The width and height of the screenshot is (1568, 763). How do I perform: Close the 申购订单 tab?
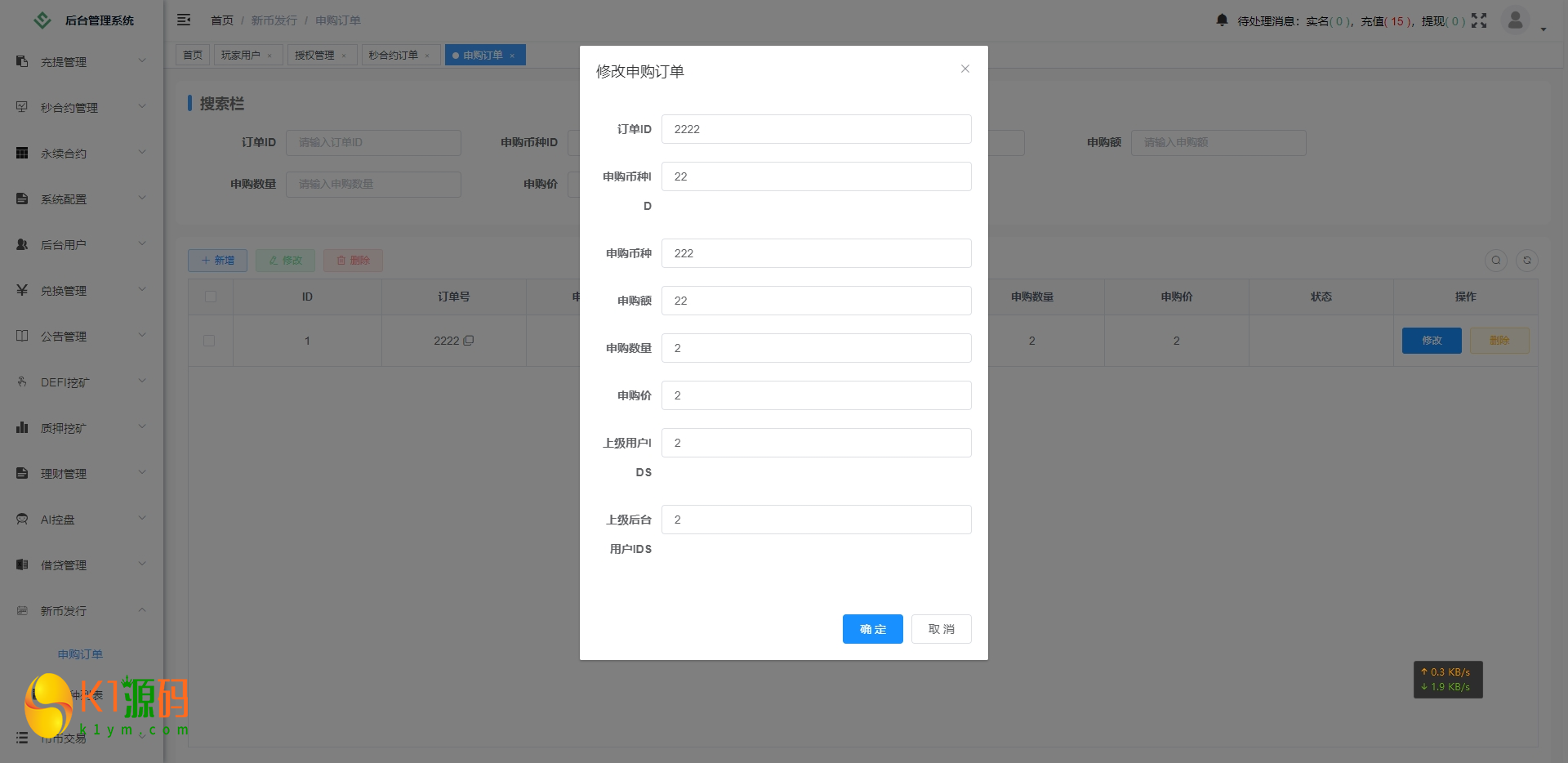tap(512, 56)
